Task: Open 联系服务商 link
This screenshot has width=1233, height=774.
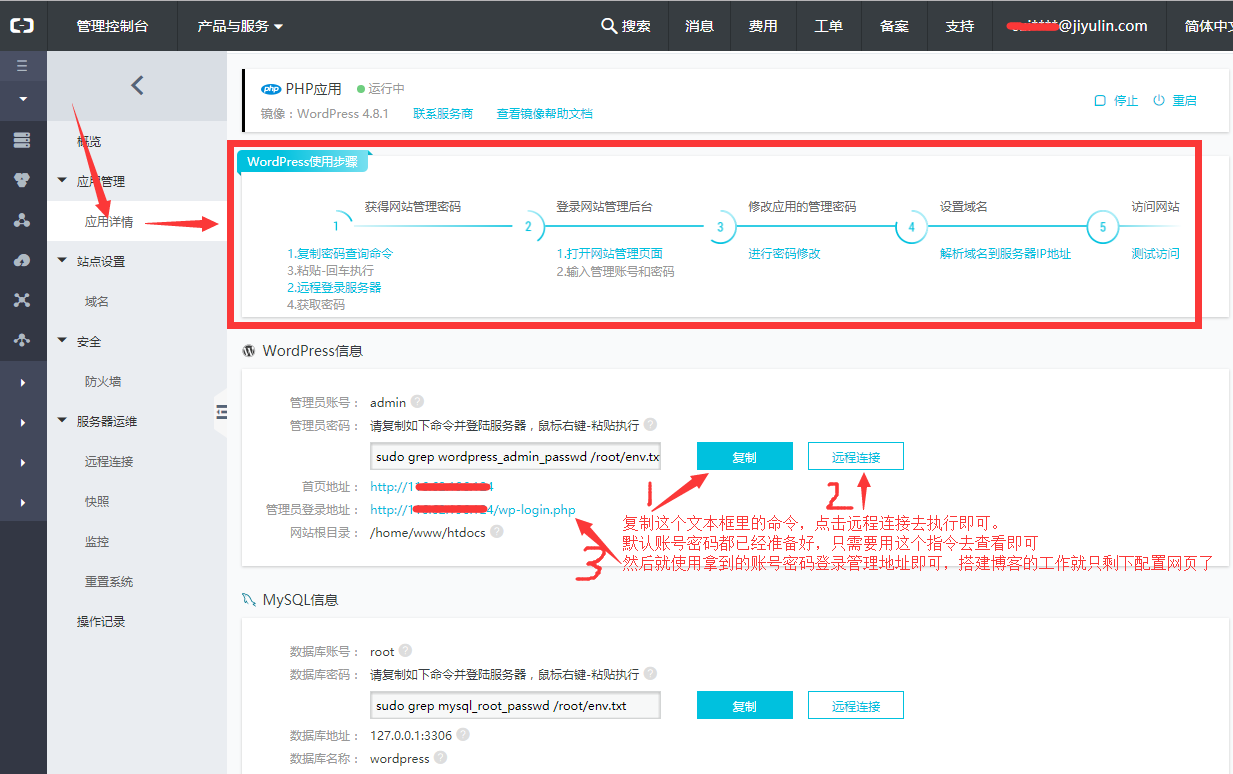Action: (443, 113)
